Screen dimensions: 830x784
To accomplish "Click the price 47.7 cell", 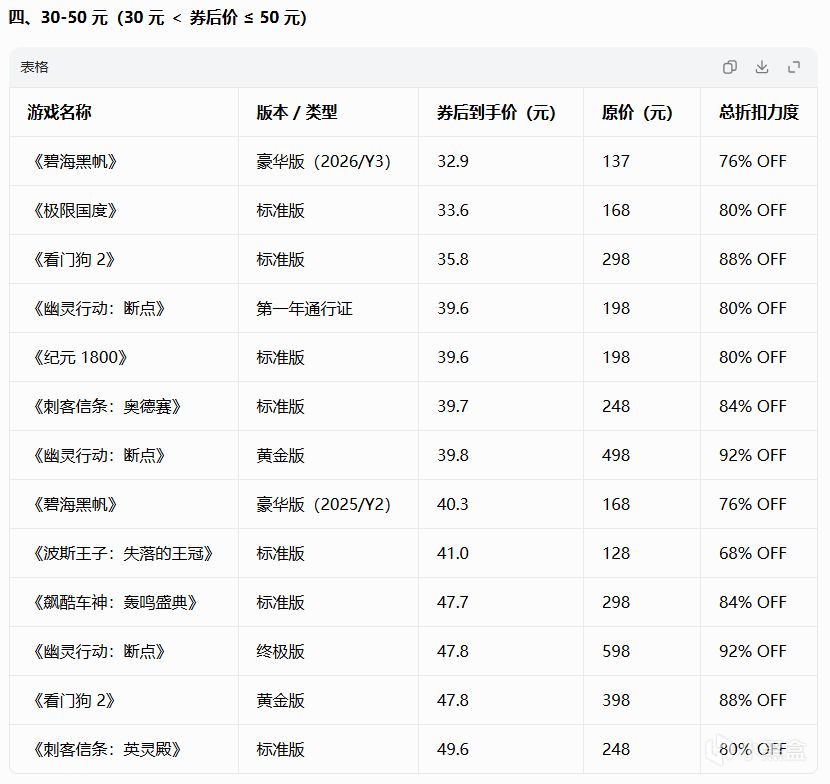I will (x=453, y=602).
